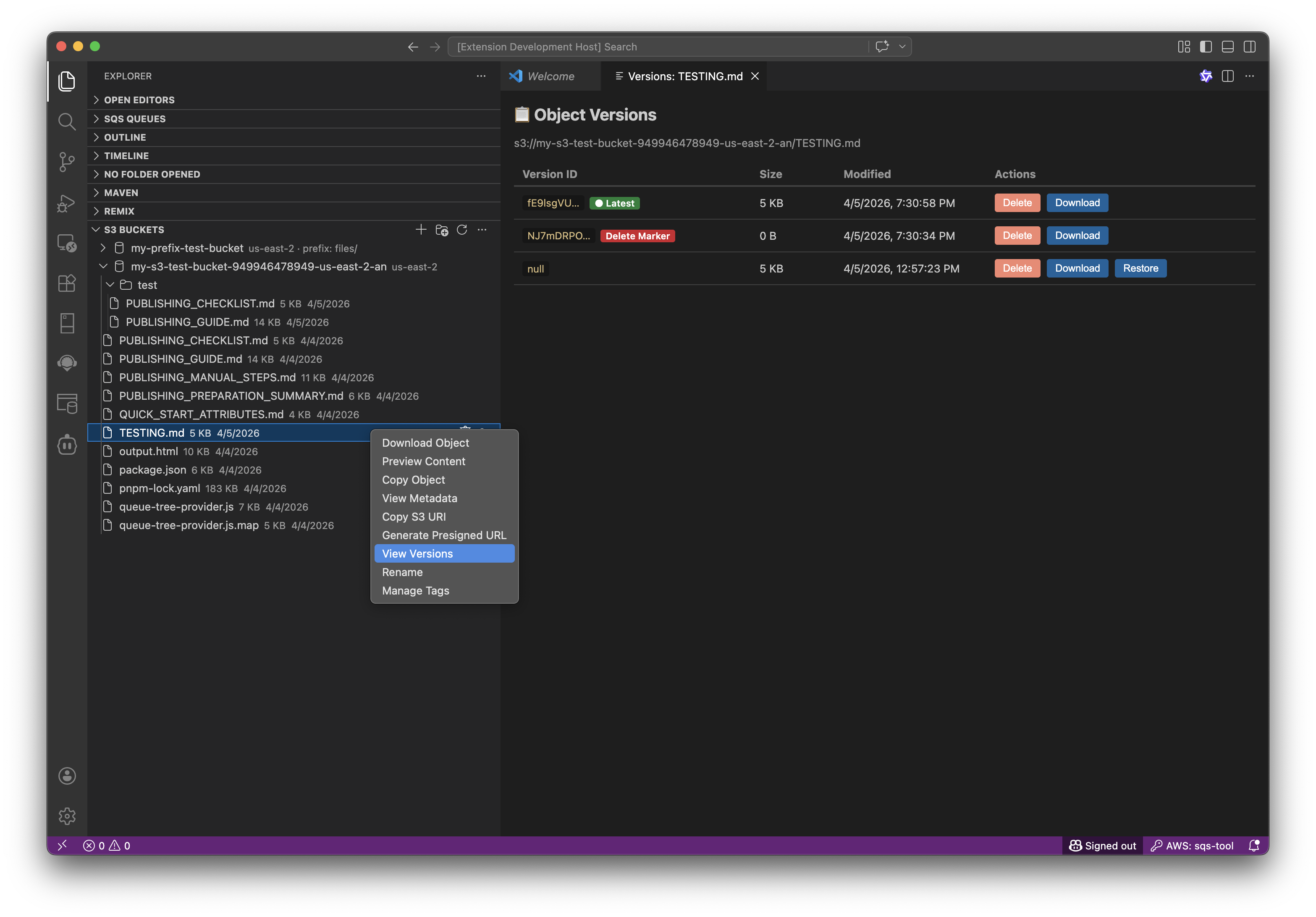
Task: Open notifications bell in status bar
Action: (1254, 845)
